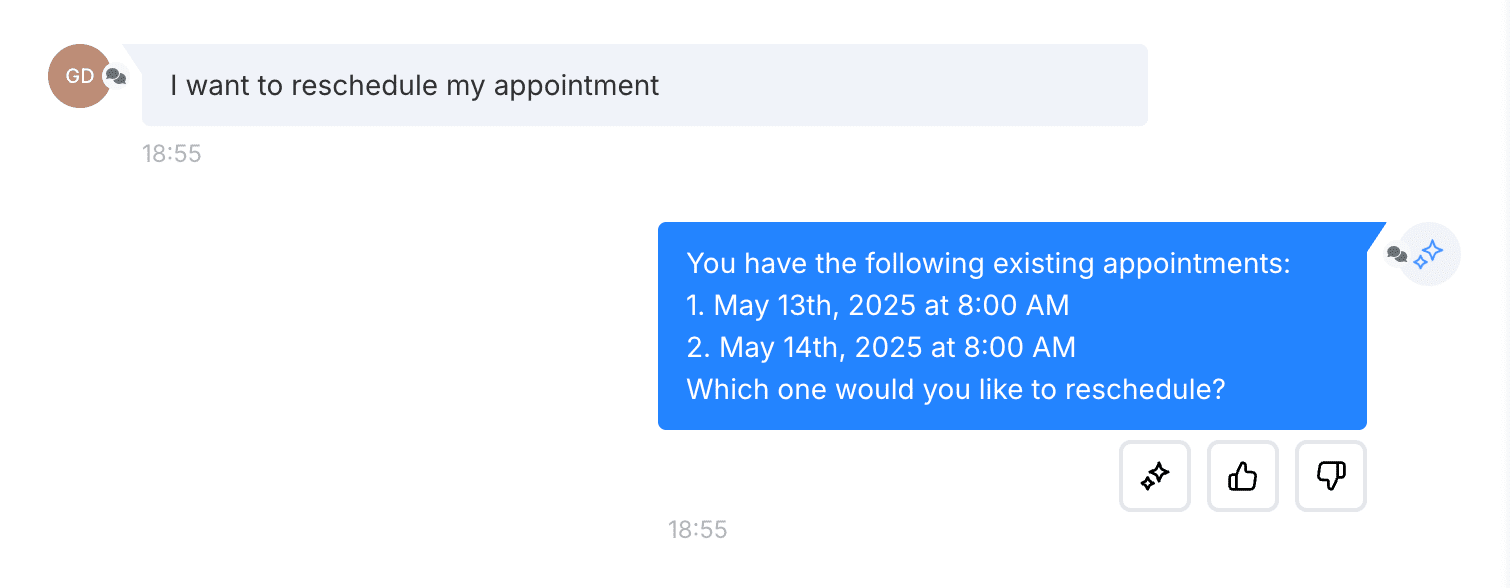This screenshot has height=588, width=1510.
Task: Click the GD user avatar
Action: coord(79,76)
